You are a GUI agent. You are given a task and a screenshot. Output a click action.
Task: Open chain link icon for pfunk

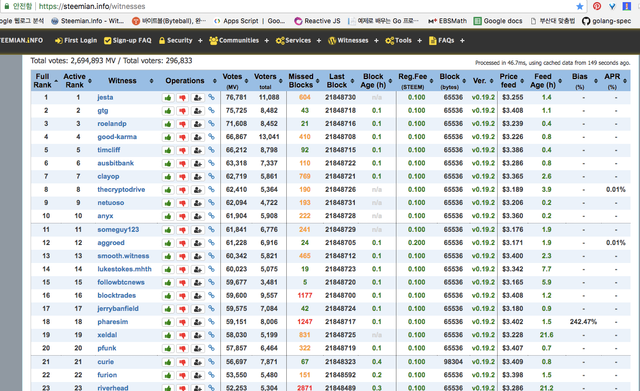click(x=211, y=348)
